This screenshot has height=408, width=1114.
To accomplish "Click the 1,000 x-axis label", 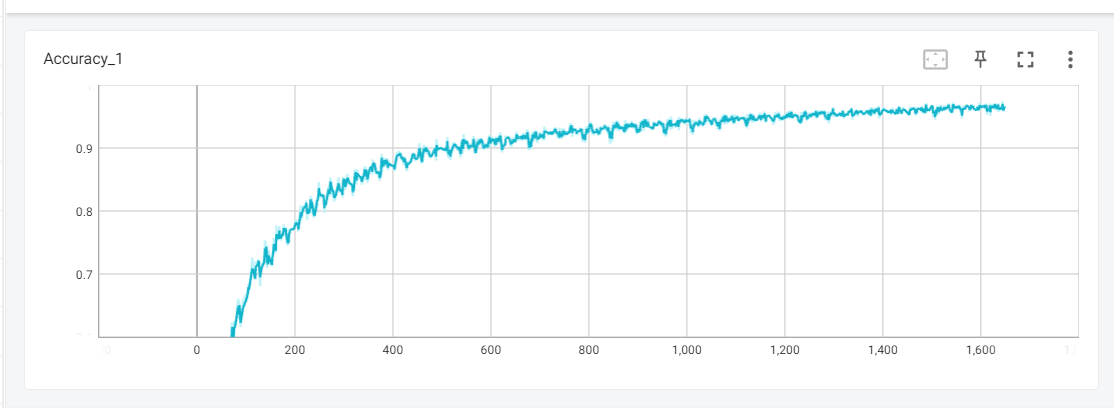I will coord(686,350).
